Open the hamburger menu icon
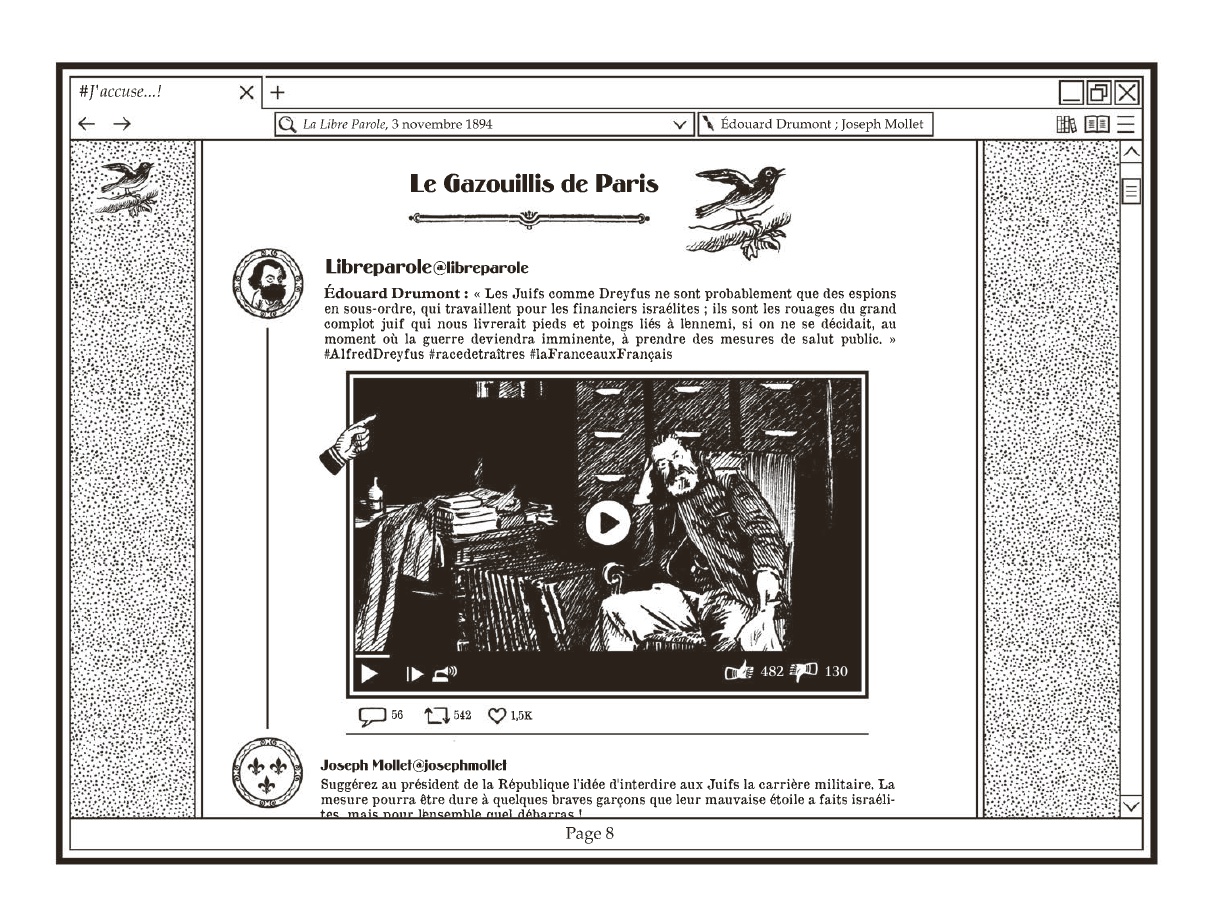Image resolution: width=1214 pixels, height=924 pixels. 1127,124
